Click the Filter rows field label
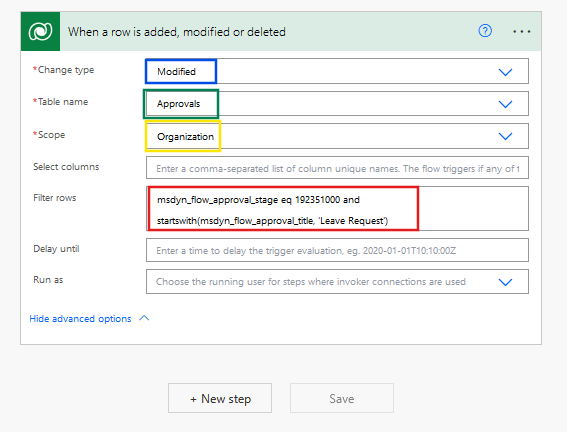The image size is (567, 432). click(55, 198)
